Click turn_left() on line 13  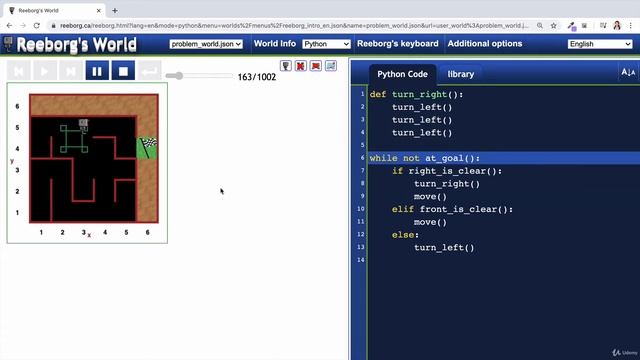coord(444,248)
